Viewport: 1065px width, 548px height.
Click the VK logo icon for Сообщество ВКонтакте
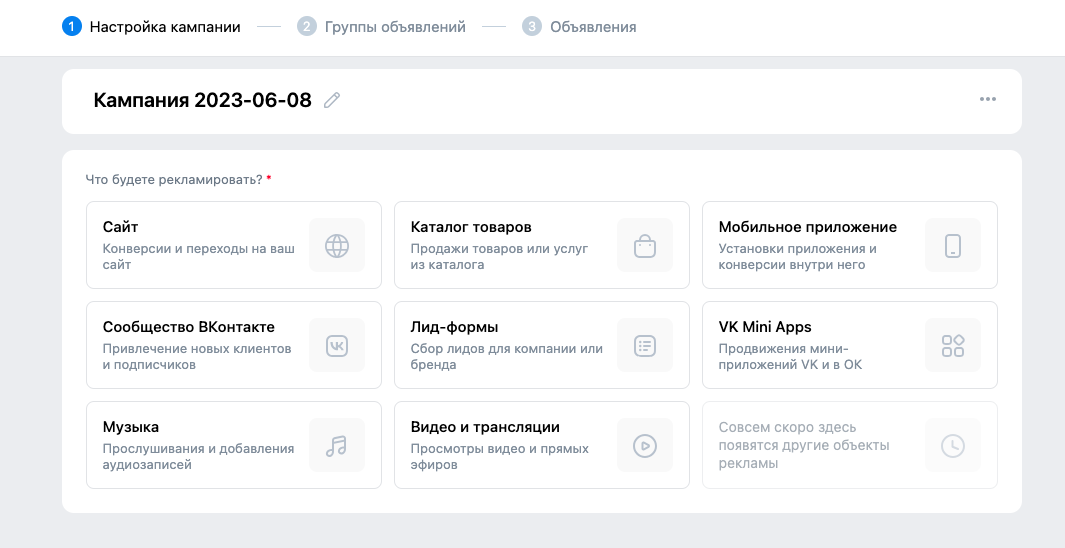337,345
